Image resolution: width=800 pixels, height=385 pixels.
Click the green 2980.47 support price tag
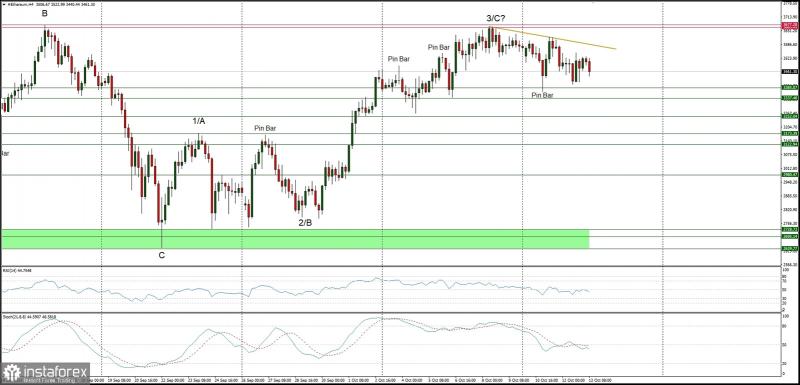[790, 174]
